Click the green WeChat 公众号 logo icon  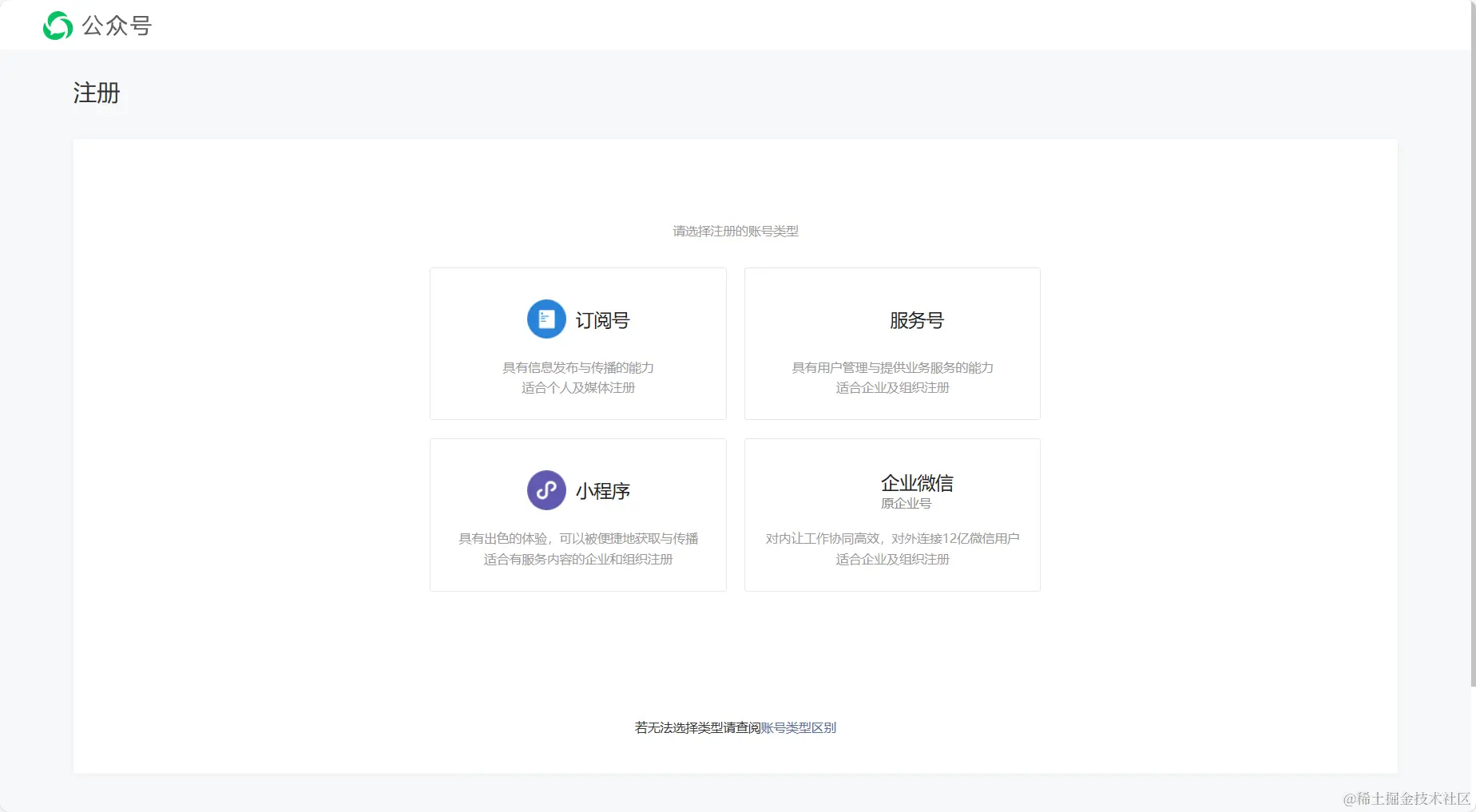pyautogui.click(x=58, y=26)
